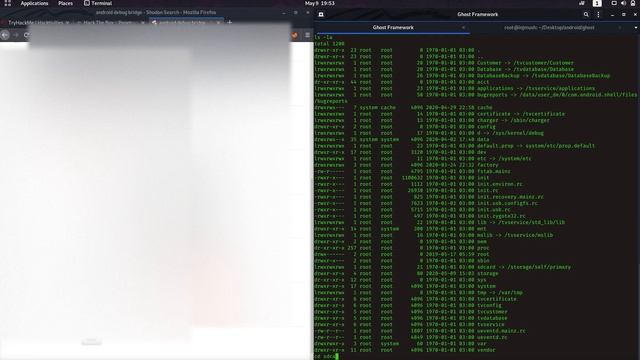Switch to the root@ Desktop/android/ghost terminal tab
Screen dimensions: 640x360
coord(549,28)
